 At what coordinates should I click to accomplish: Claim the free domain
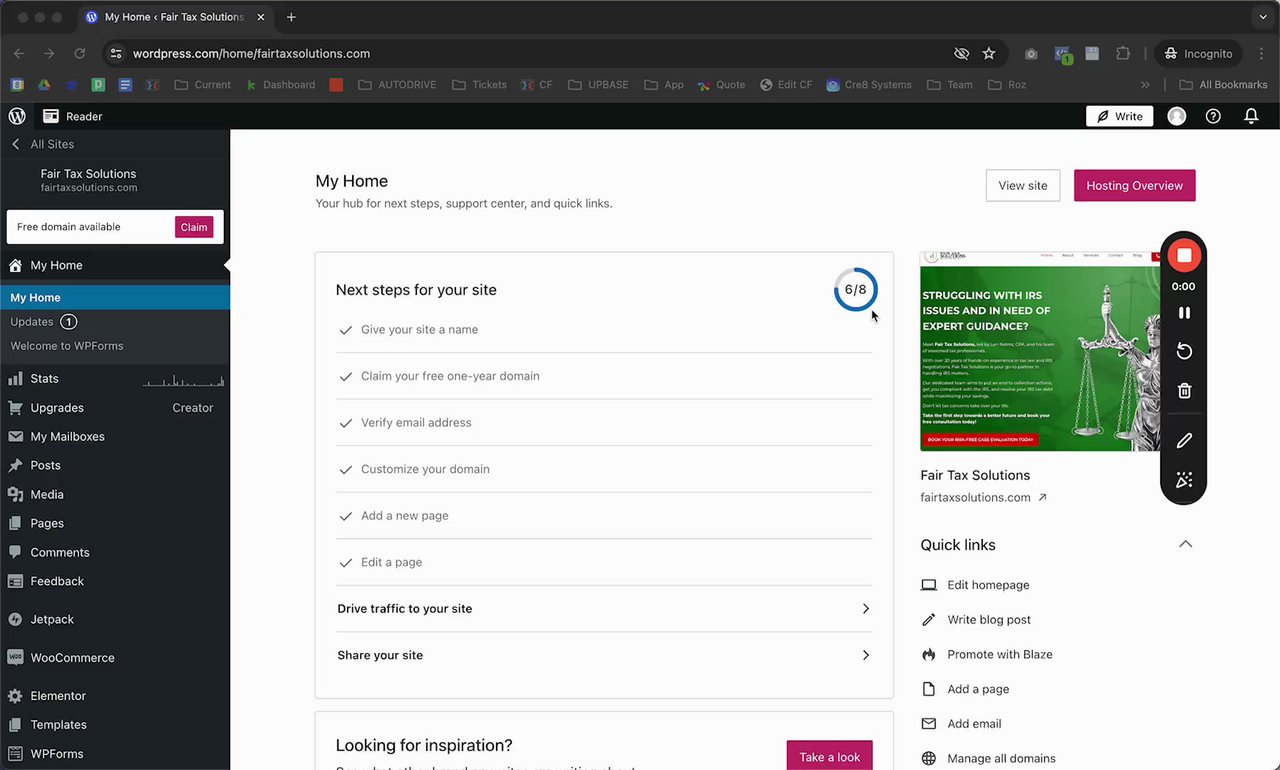tap(194, 227)
